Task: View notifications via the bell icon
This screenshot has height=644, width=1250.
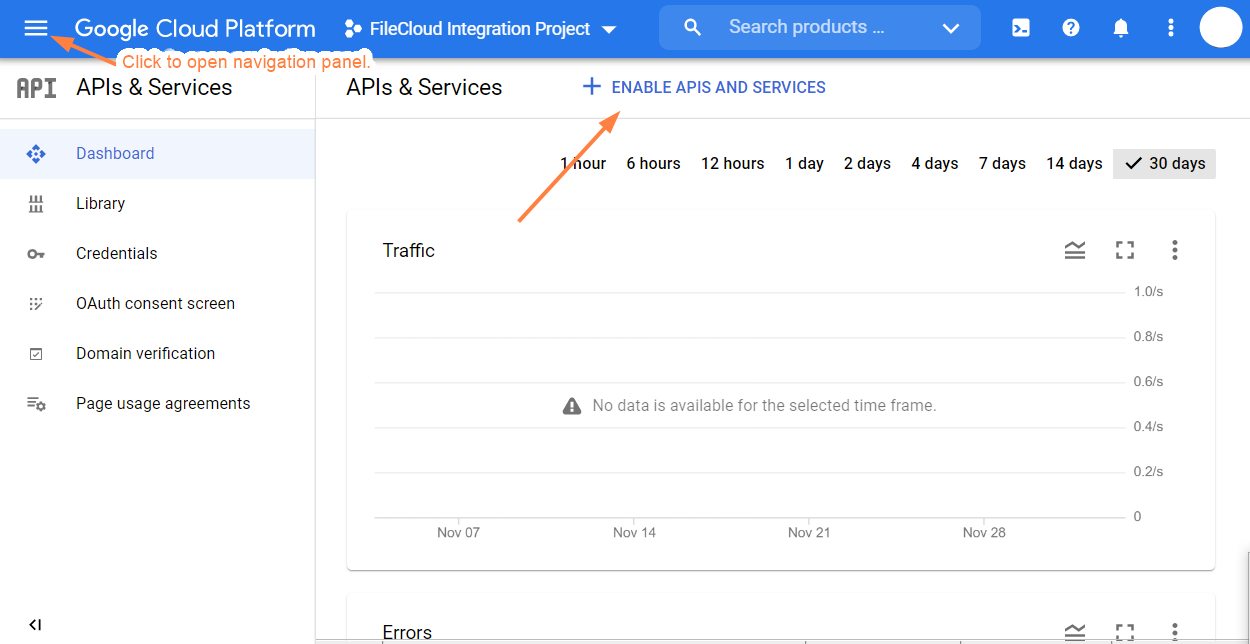Action: pyautogui.click(x=1120, y=27)
